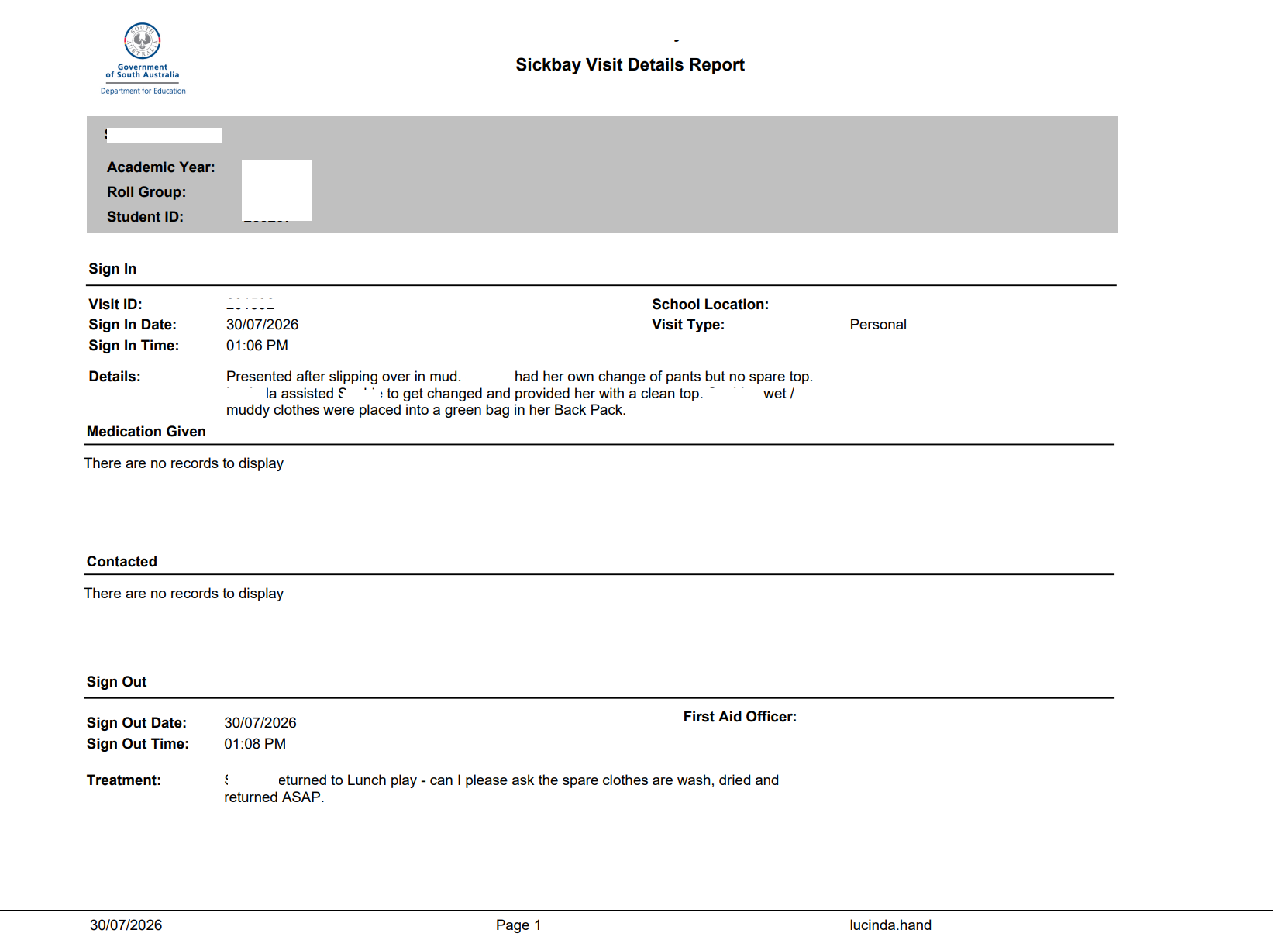
Task: Click the line "Presented after slipping over in mud."
Action: click(343, 377)
